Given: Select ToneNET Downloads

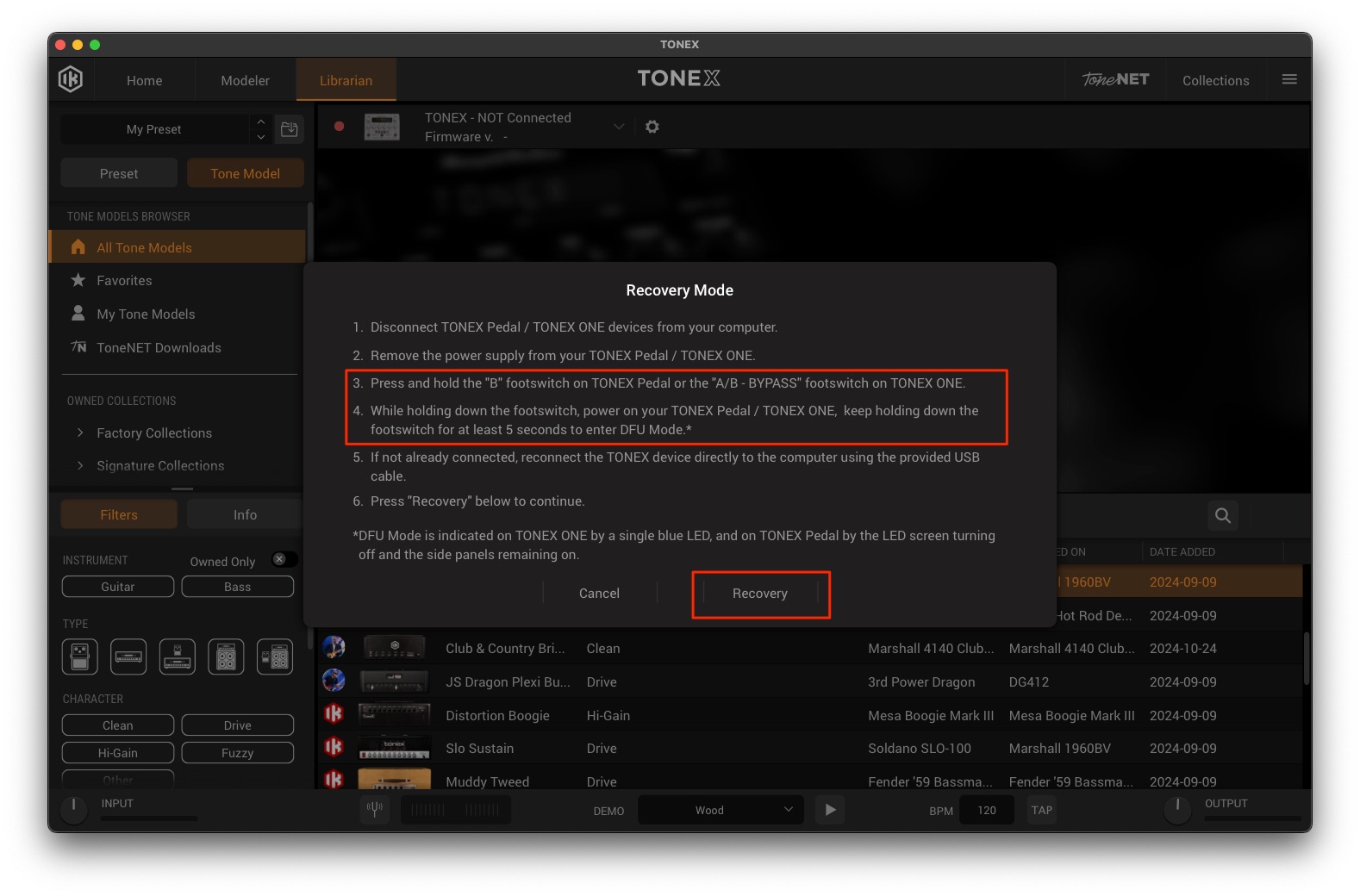Looking at the screenshot, I should [178, 347].
